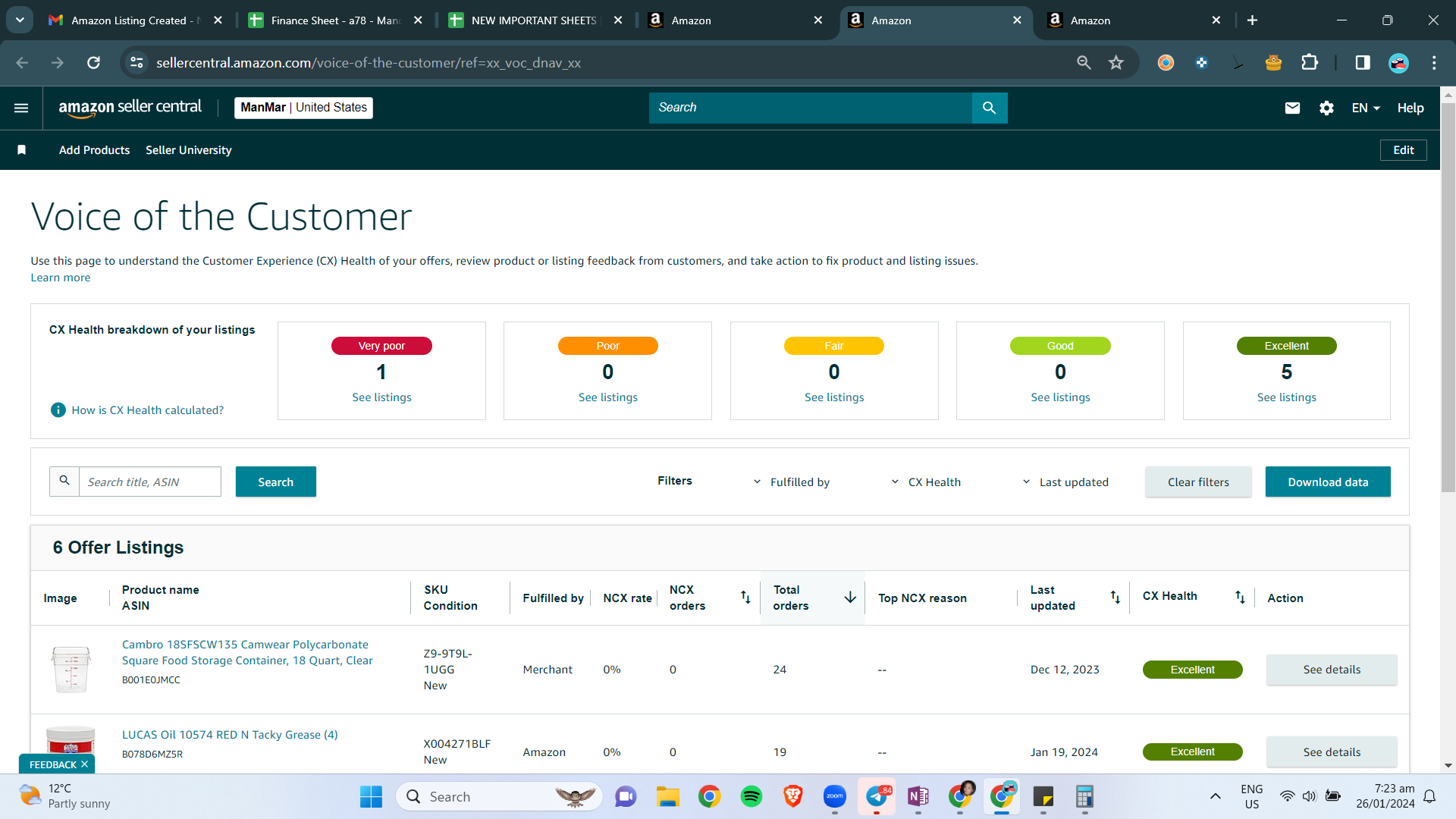Open the messages envelope icon
Image resolution: width=1456 pixels, height=819 pixels.
(x=1293, y=108)
